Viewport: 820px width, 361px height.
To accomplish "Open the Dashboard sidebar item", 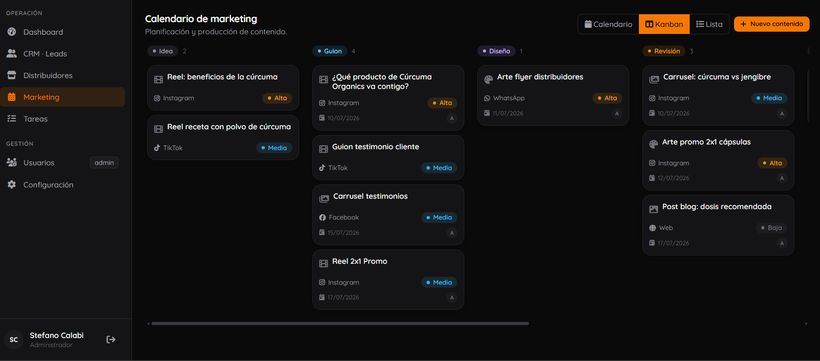I will click(x=63, y=32).
